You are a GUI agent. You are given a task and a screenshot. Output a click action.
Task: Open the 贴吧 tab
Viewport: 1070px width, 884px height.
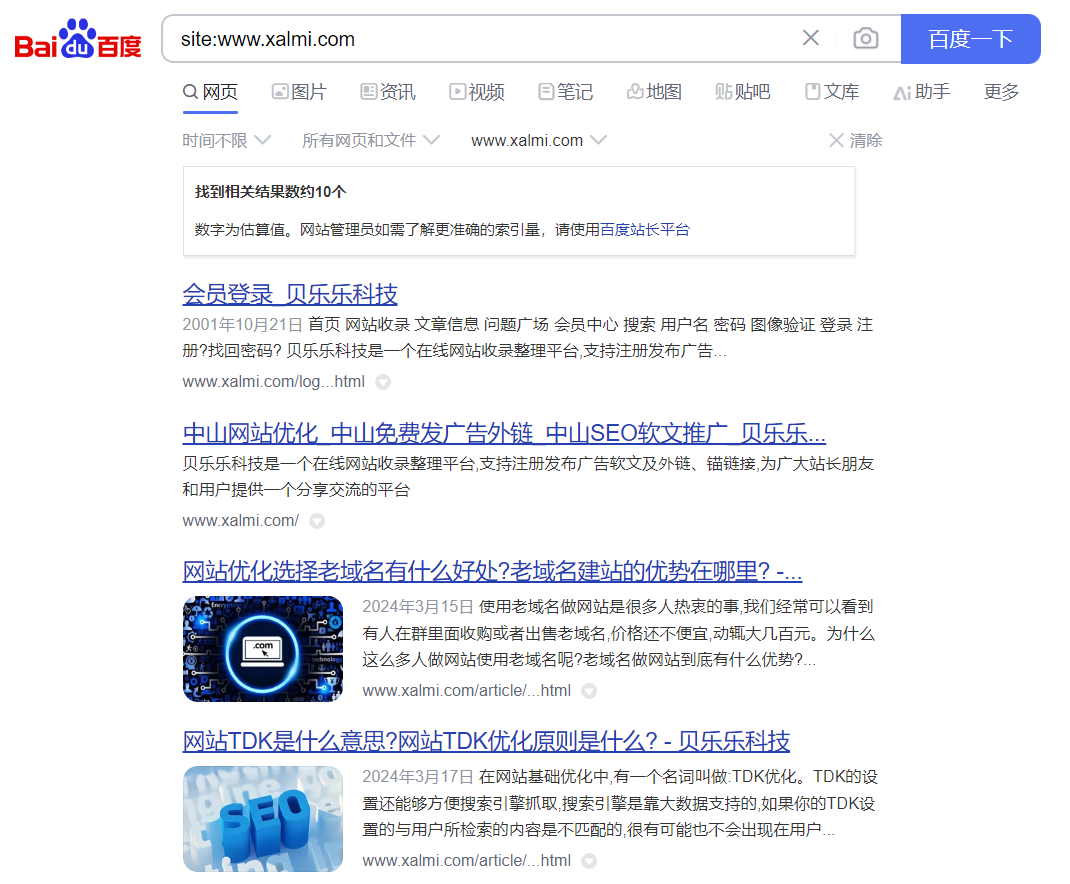click(x=742, y=91)
